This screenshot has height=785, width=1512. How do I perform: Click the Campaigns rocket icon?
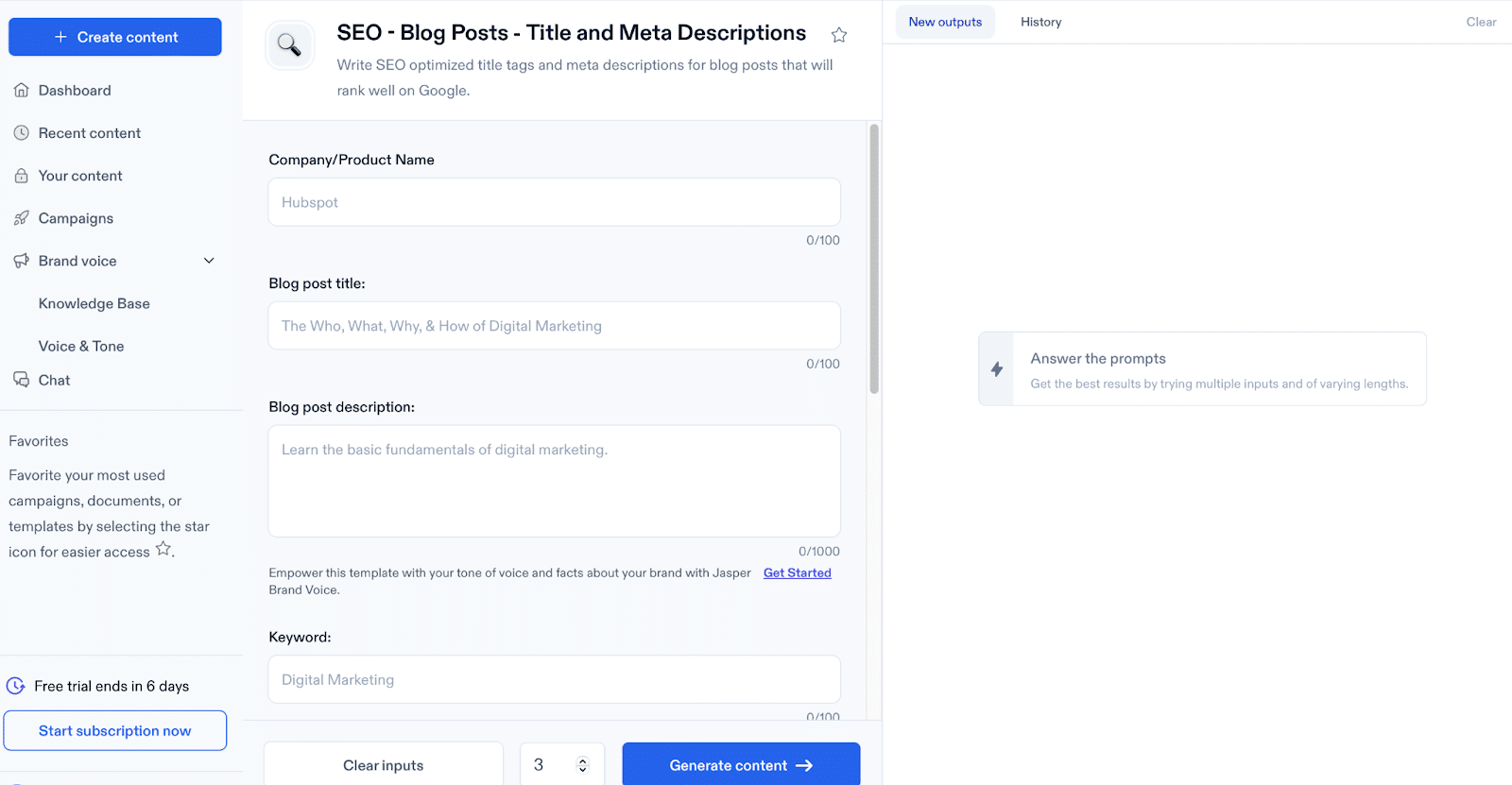(22, 218)
